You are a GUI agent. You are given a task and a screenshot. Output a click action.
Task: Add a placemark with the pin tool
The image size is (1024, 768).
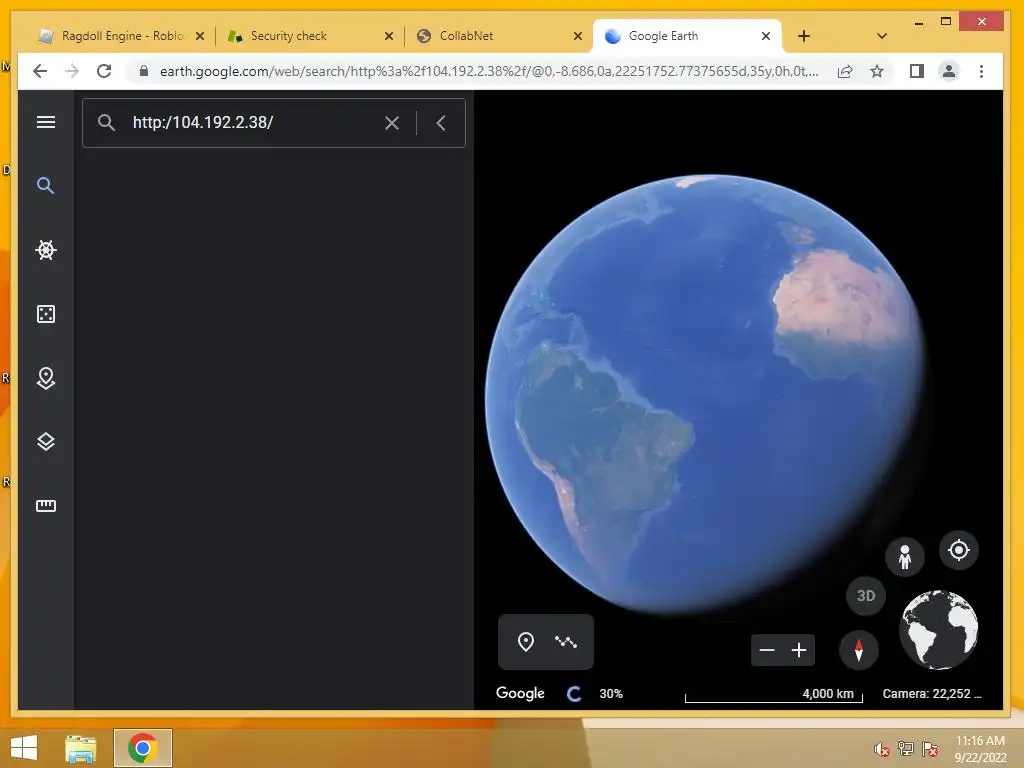pyautogui.click(x=526, y=642)
